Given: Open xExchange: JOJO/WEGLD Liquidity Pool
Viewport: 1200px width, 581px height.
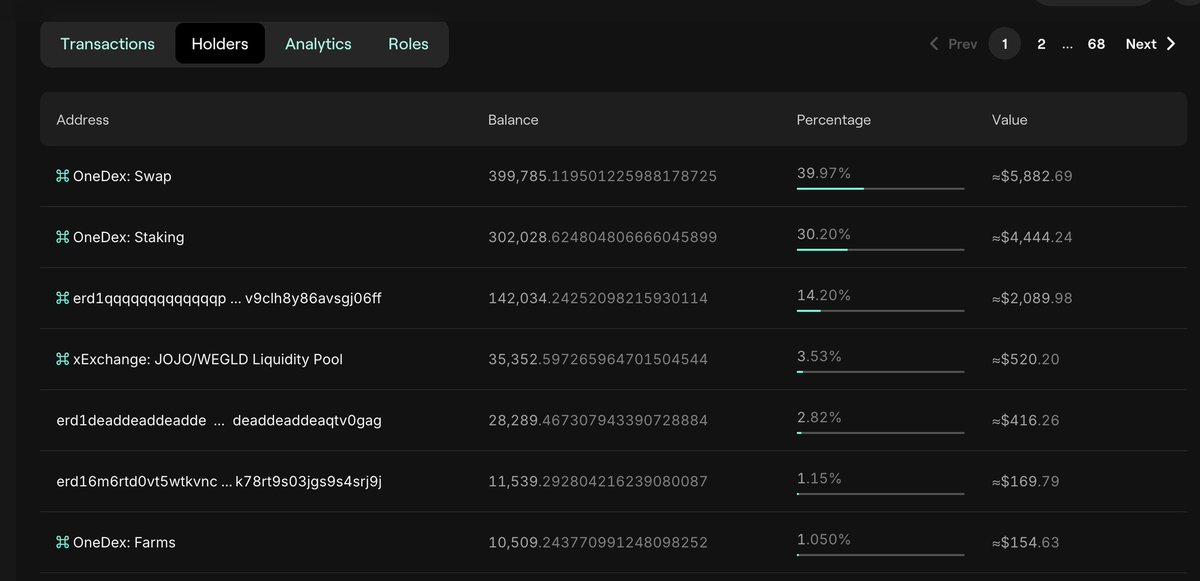Looking at the screenshot, I should 208,359.
